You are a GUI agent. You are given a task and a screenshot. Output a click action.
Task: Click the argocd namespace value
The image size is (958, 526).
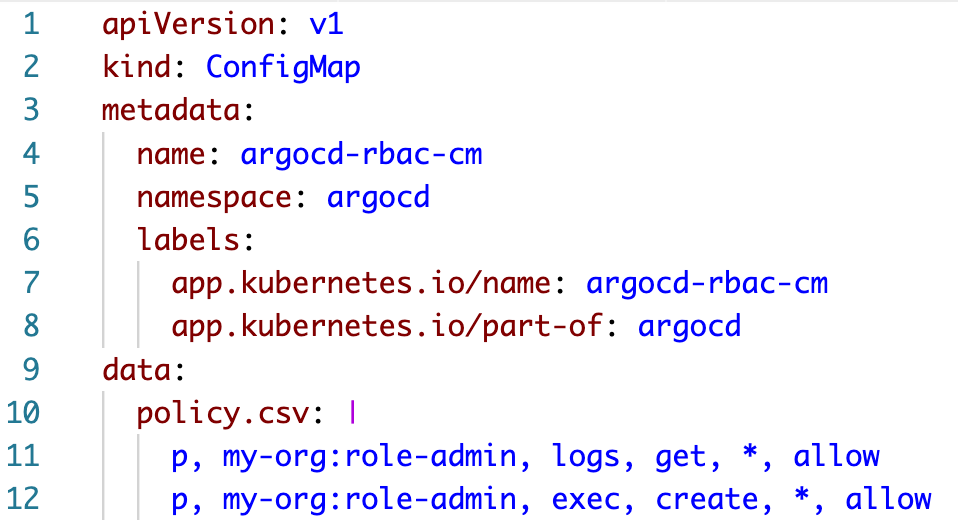(378, 197)
